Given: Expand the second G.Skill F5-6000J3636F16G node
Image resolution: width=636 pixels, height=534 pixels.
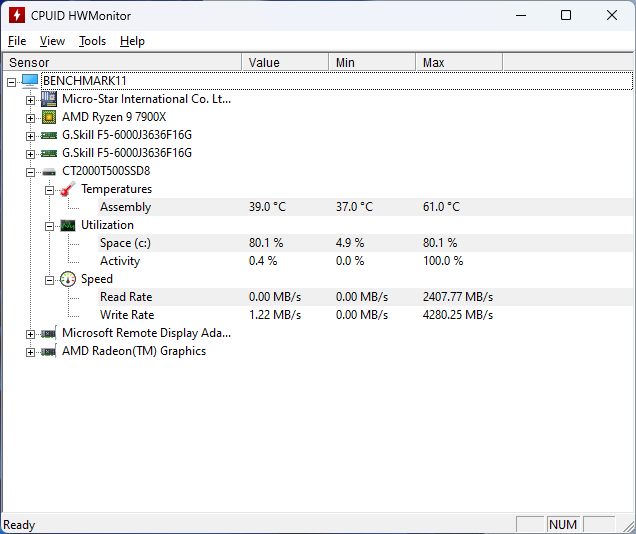Looking at the screenshot, I should pos(30,154).
